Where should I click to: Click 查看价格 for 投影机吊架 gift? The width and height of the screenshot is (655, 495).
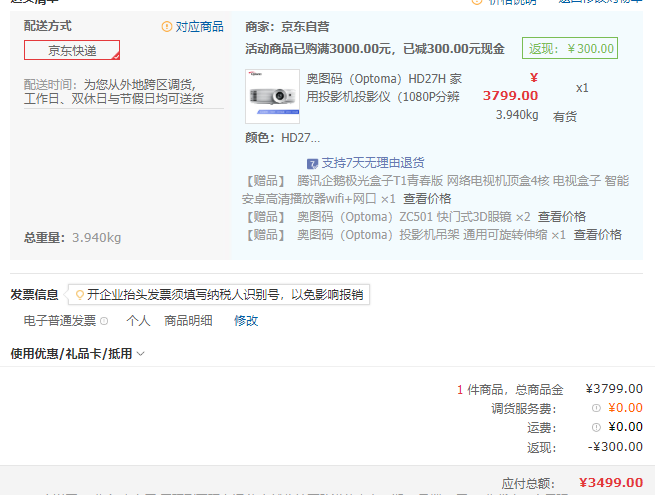pos(597,235)
